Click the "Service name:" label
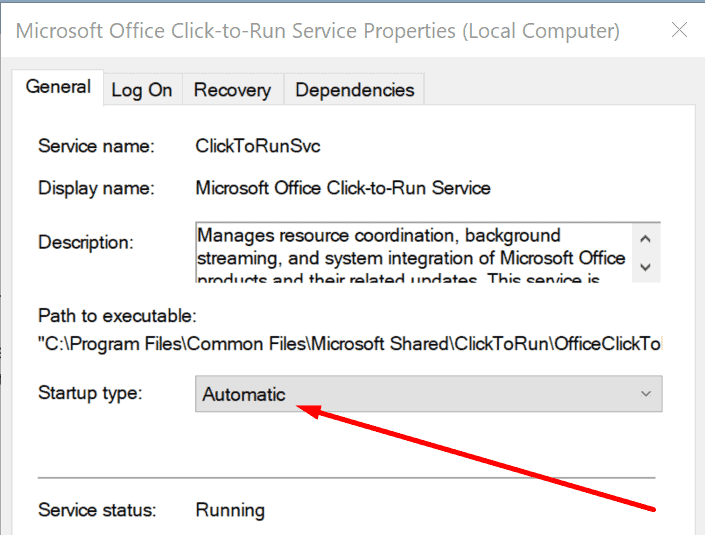 pyautogui.click(x=96, y=146)
